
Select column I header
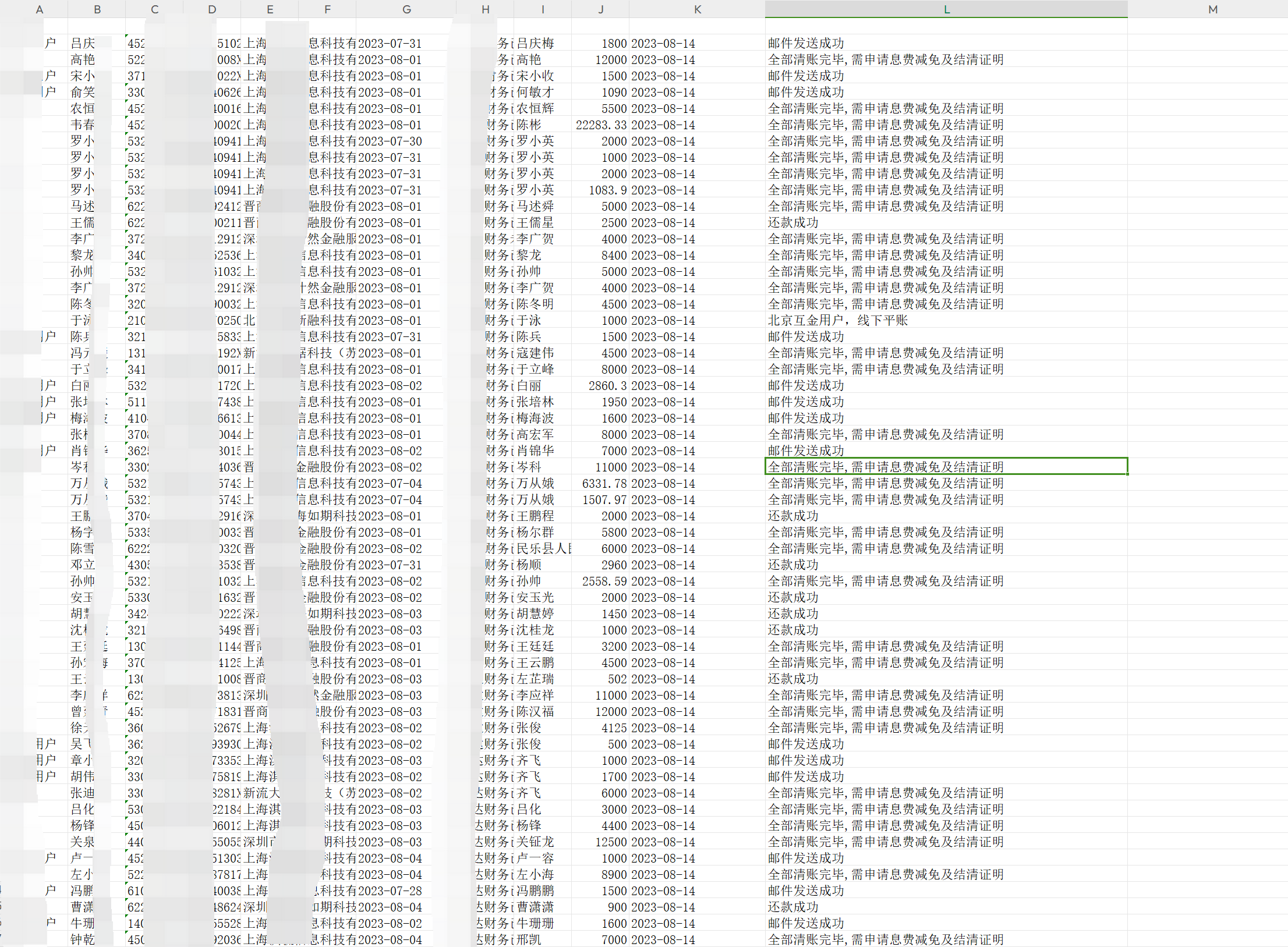tap(543, 9)
